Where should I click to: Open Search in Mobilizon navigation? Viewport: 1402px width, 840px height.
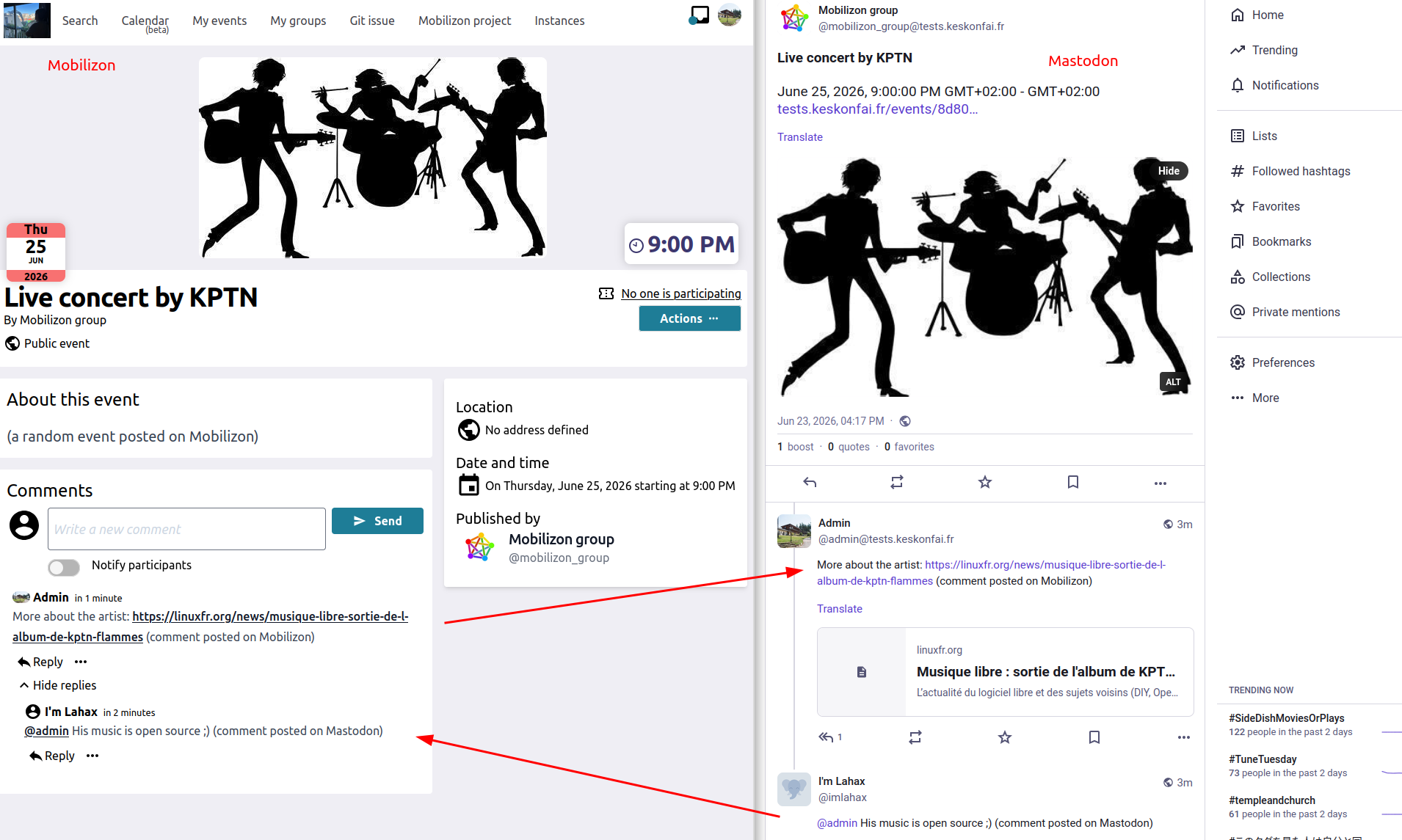point(80,21)
